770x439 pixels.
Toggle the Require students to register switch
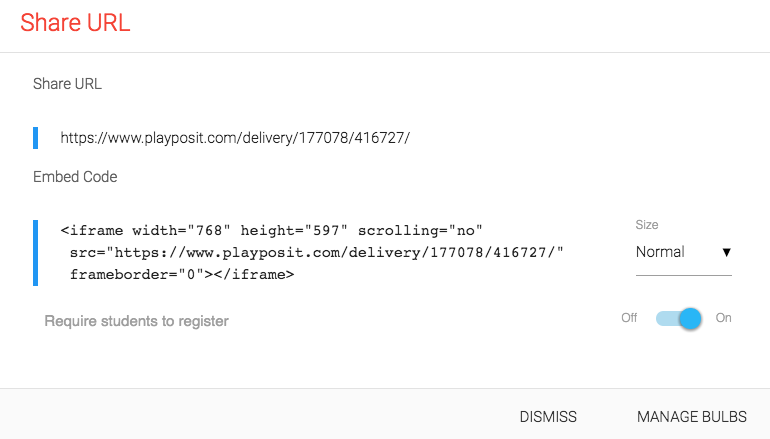point(679,319)
